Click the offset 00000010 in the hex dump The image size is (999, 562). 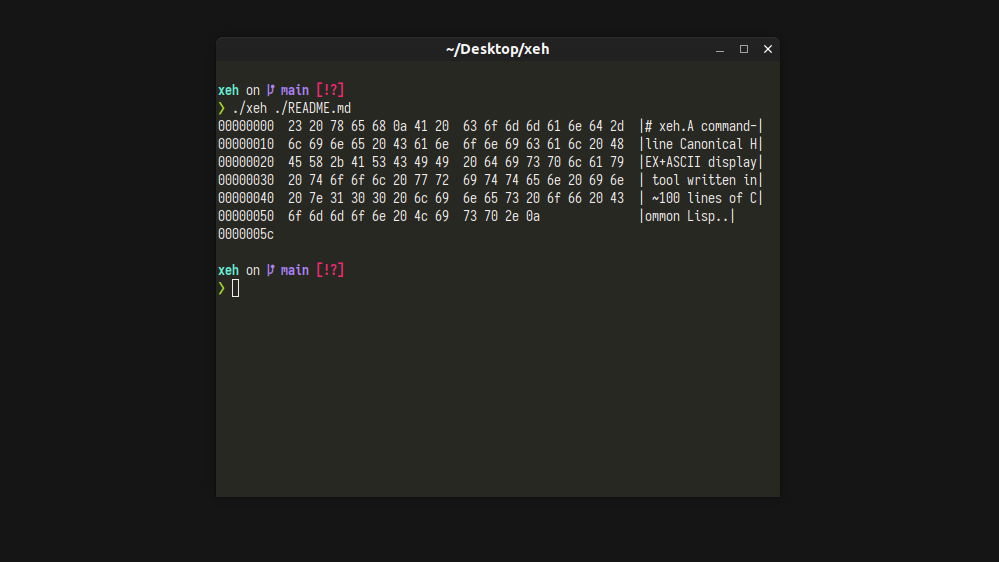(x=246, y=144)
